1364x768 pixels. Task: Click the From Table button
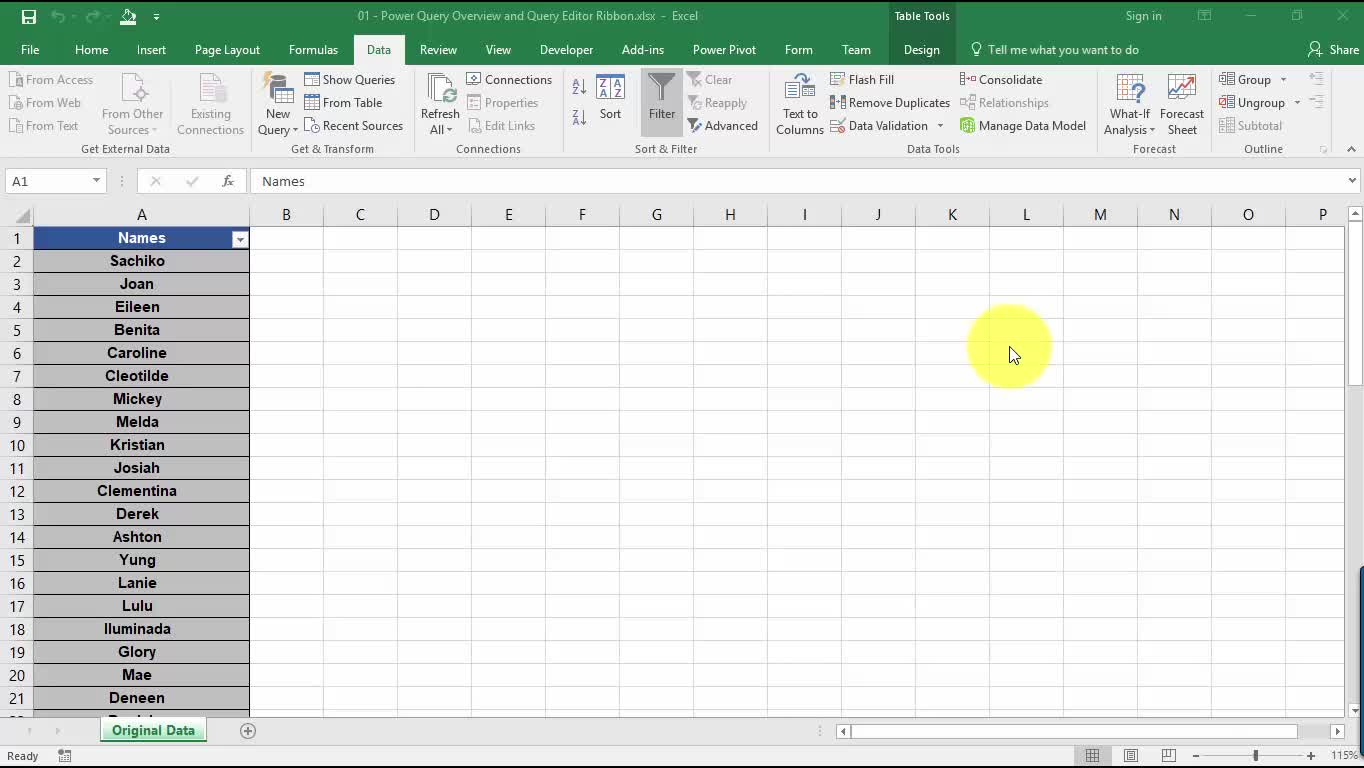pos(343,103)
